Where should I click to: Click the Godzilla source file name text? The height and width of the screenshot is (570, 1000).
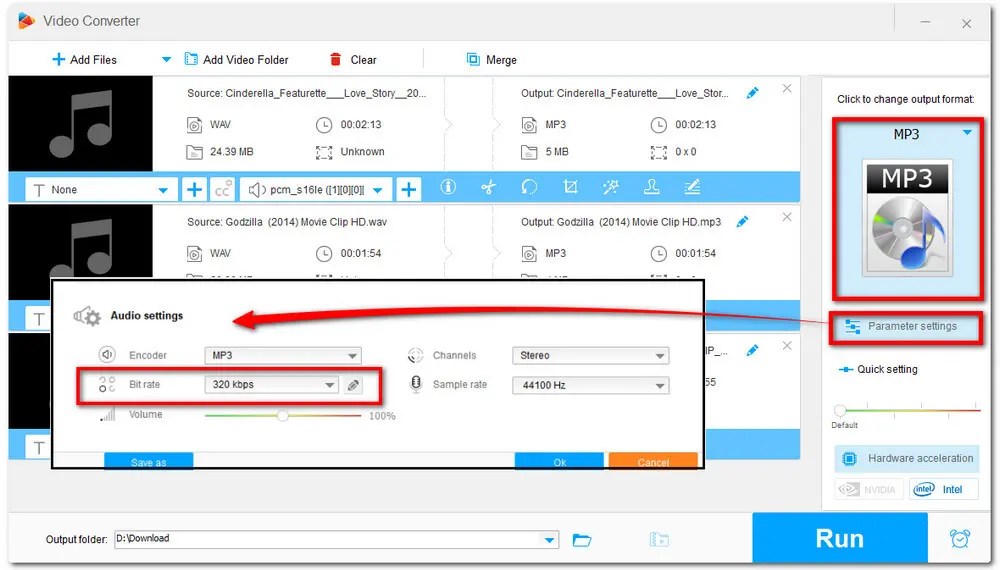[287, 222]
